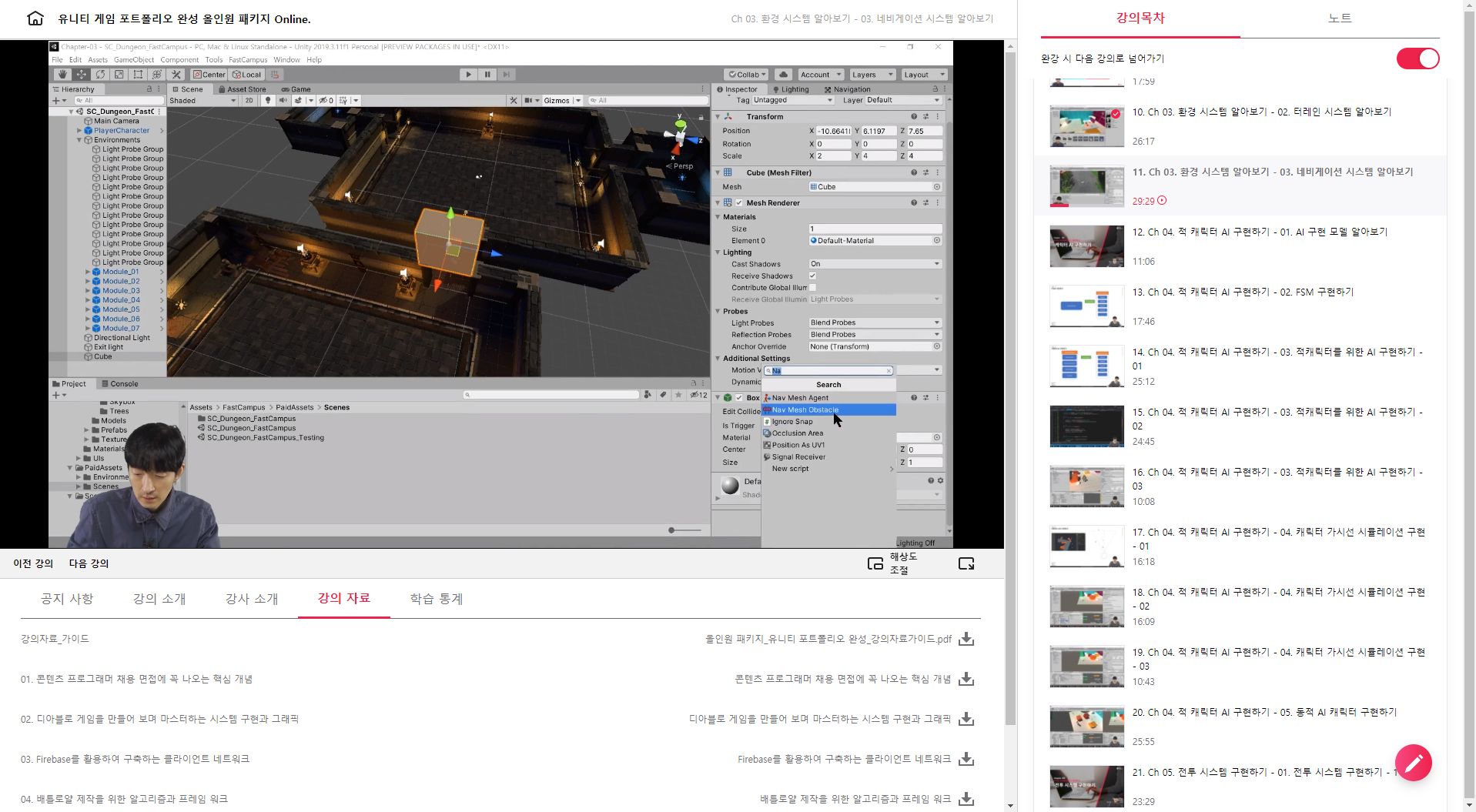Screen dimensions: 1476x812
Task: Download 디아블로 게임을 만들어 보며 material icon
Action: pos(966,719)
